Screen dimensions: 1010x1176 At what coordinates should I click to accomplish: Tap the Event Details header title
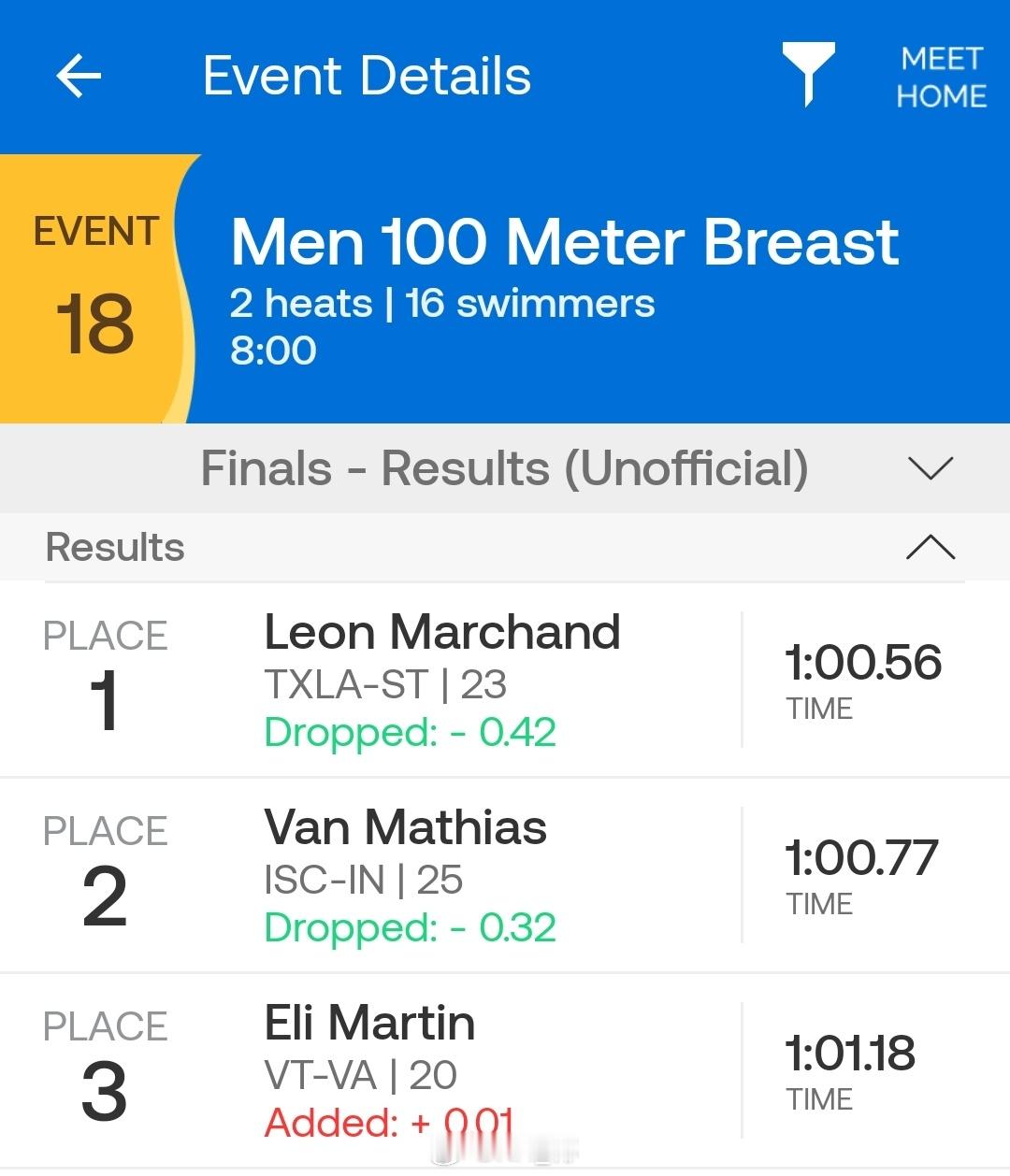367,76
